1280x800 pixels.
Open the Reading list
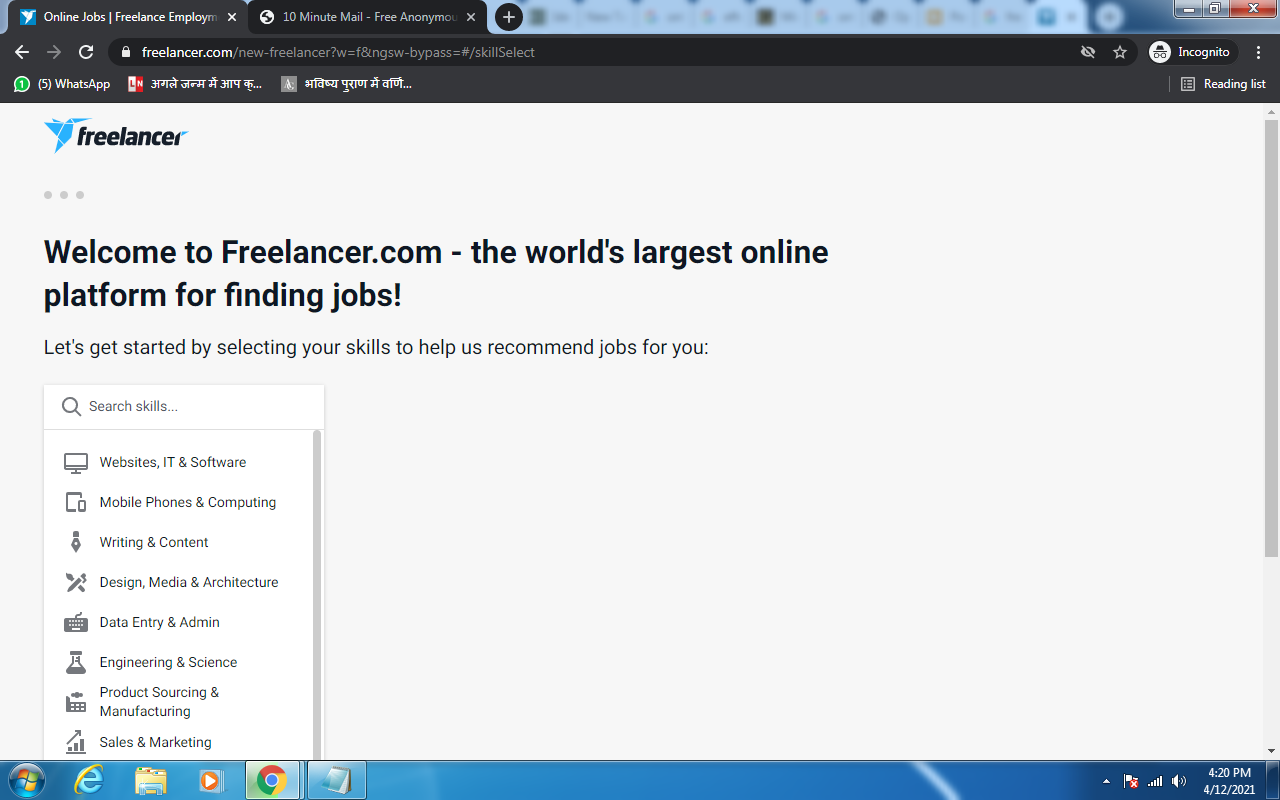[x=1223, y=84]
